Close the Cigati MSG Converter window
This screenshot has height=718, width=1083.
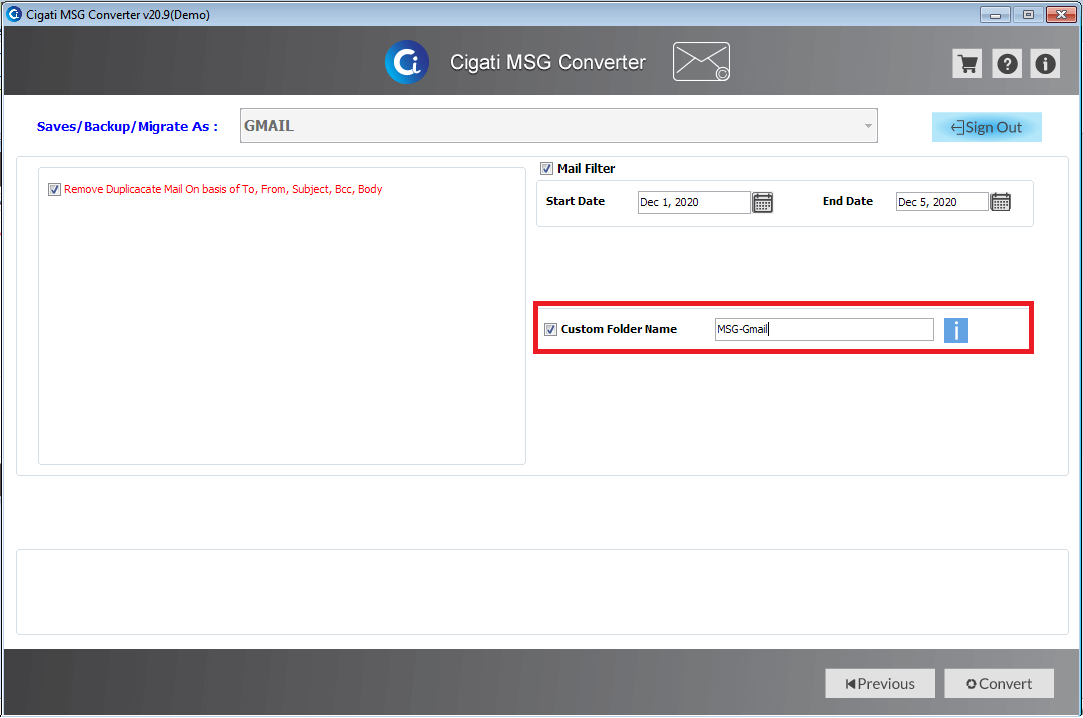(x=1062, y=14)
